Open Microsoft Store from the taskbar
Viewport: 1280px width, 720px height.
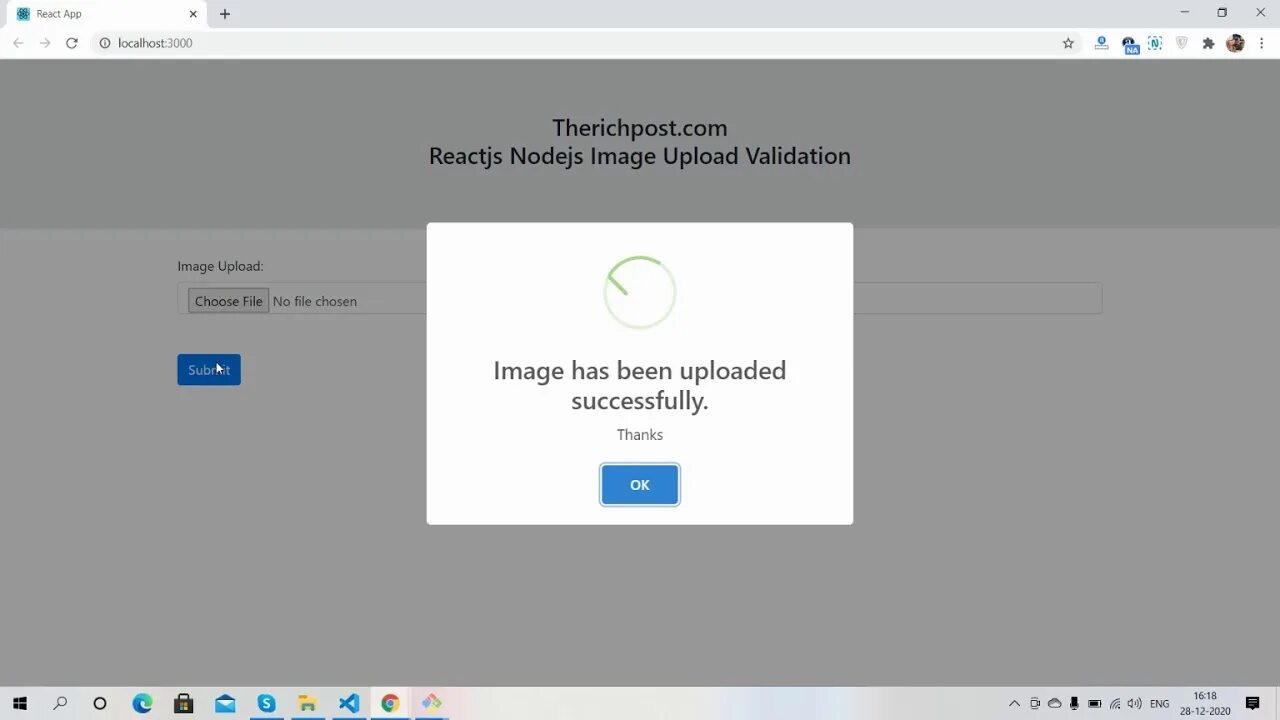click(x=183, y=703)
